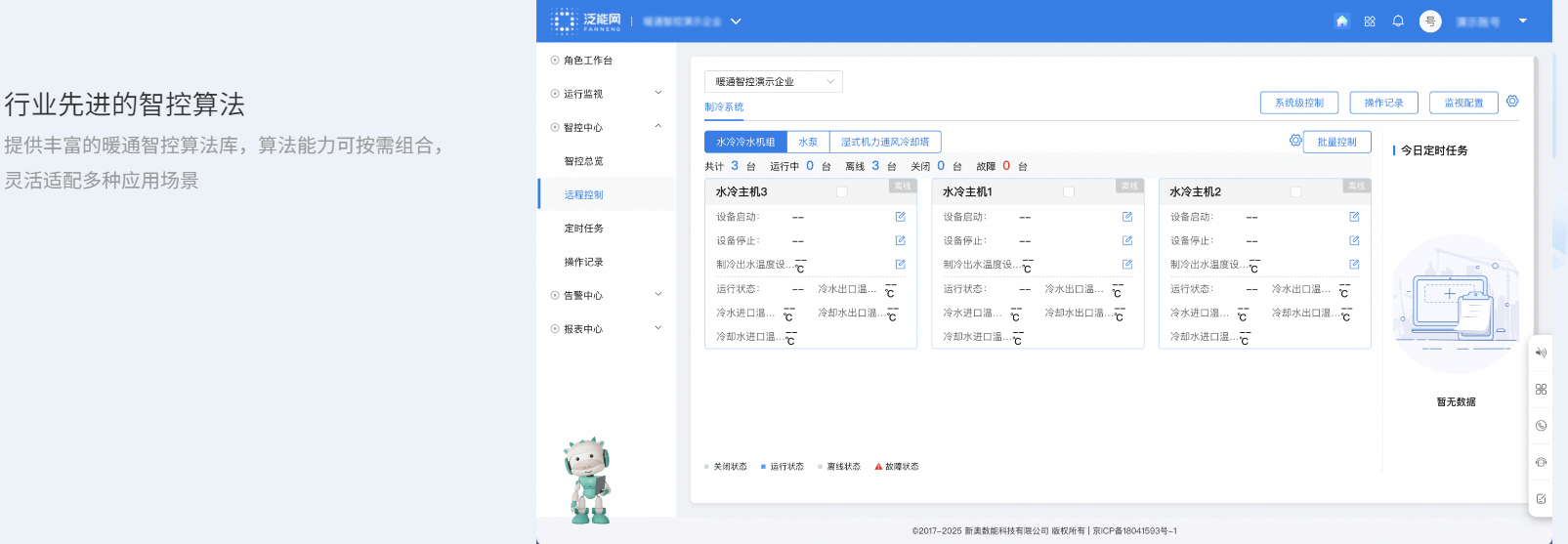Edit 设备启动 for 水冷主机2
The image size is (1568, 544).
point(1354,217)
